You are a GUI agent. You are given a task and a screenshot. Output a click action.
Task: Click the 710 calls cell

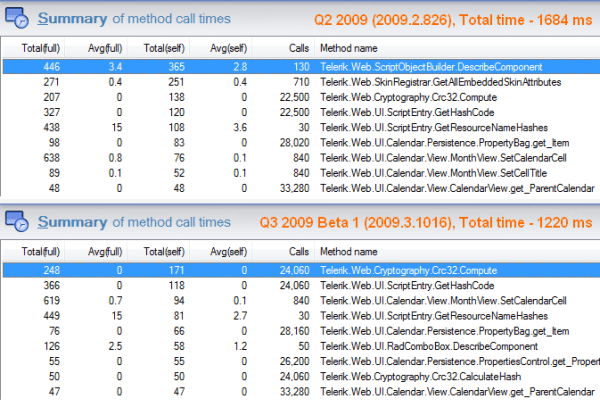click(x=301, y=82)
